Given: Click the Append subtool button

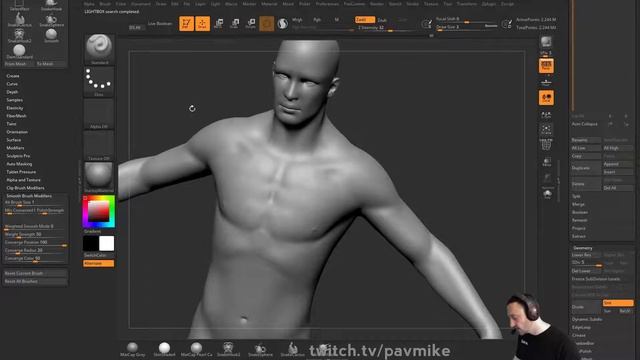Looking at the screenshot, I should point(618,164).
